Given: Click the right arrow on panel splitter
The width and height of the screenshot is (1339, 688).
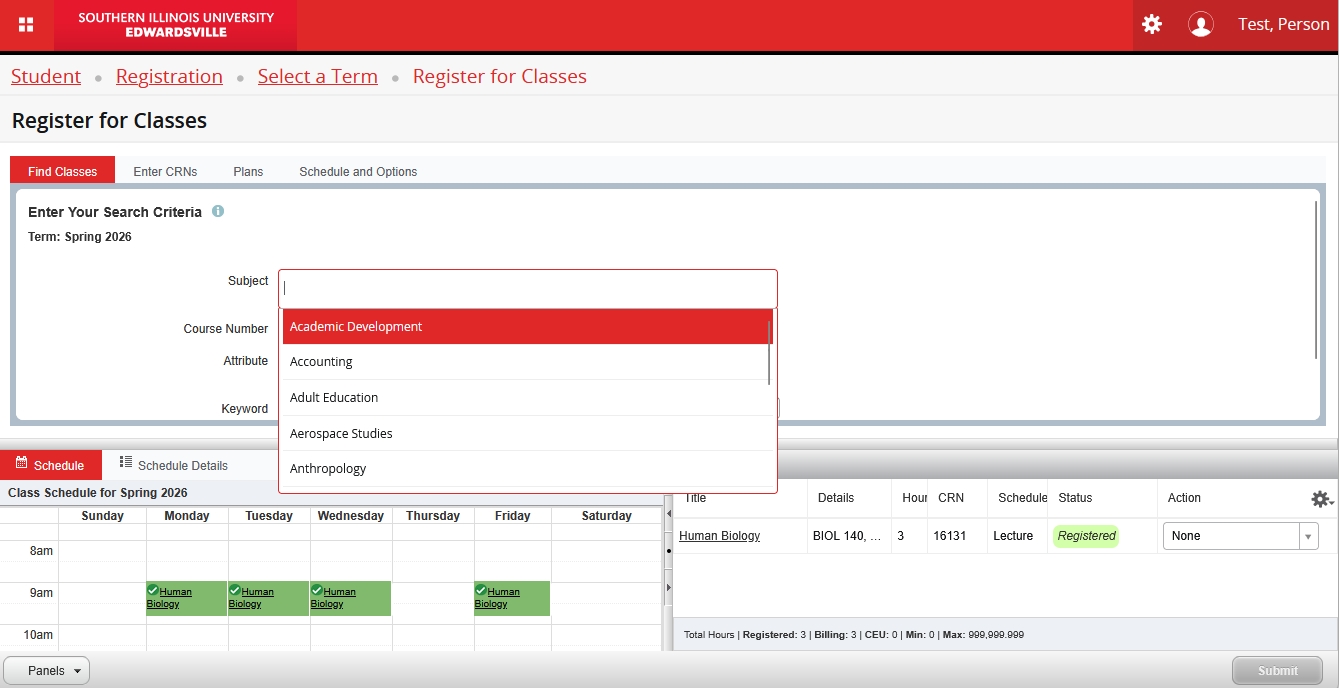Looking at the screenshot, I should tap(668, 587).
